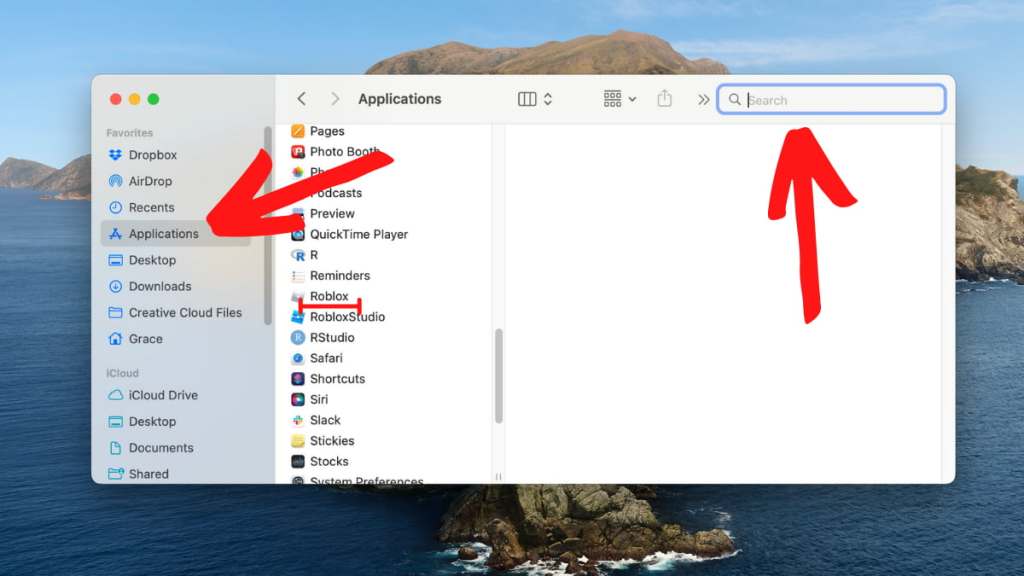Open the column view switcher
1024x576 pixels.
tap(535, 99)
